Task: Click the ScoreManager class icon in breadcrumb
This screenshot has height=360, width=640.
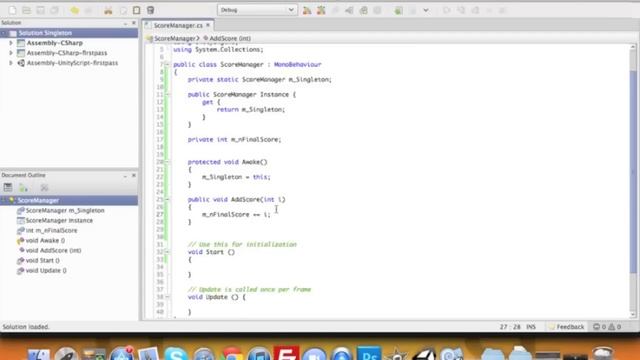Action: point(149,38)
